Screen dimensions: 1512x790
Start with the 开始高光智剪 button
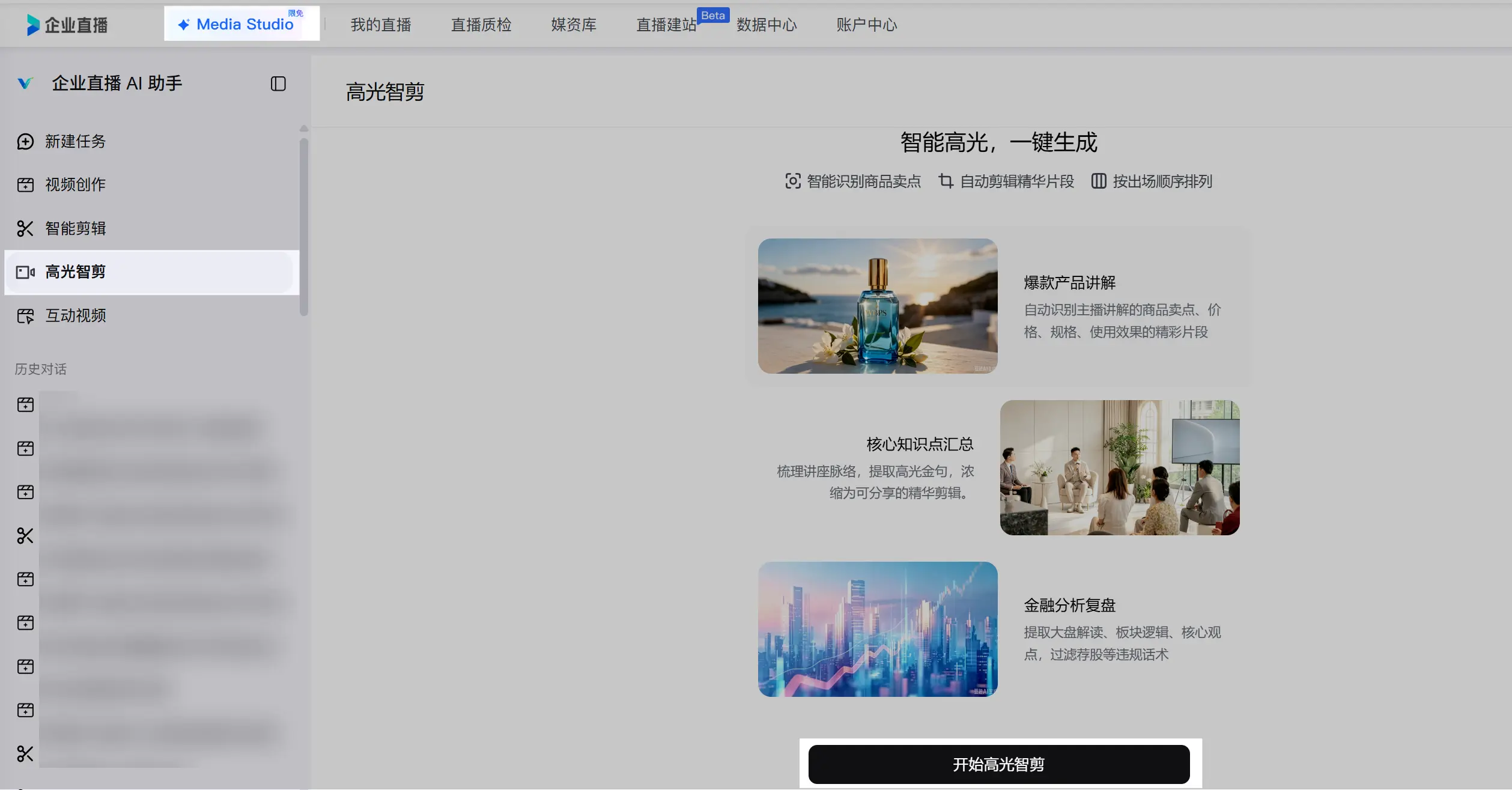[999, 764]
